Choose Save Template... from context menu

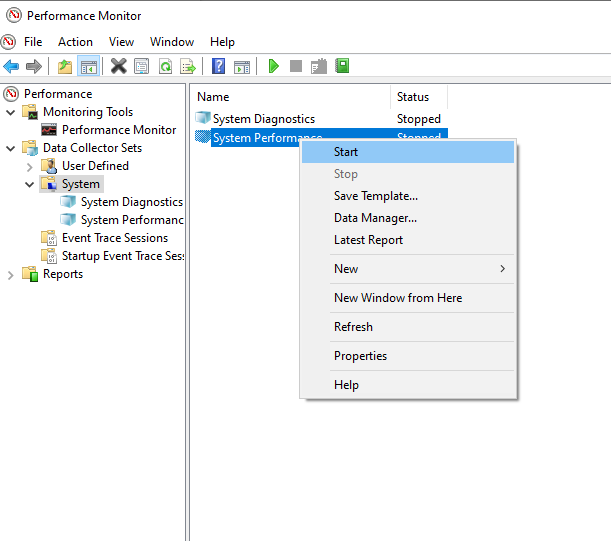(408, 196)
